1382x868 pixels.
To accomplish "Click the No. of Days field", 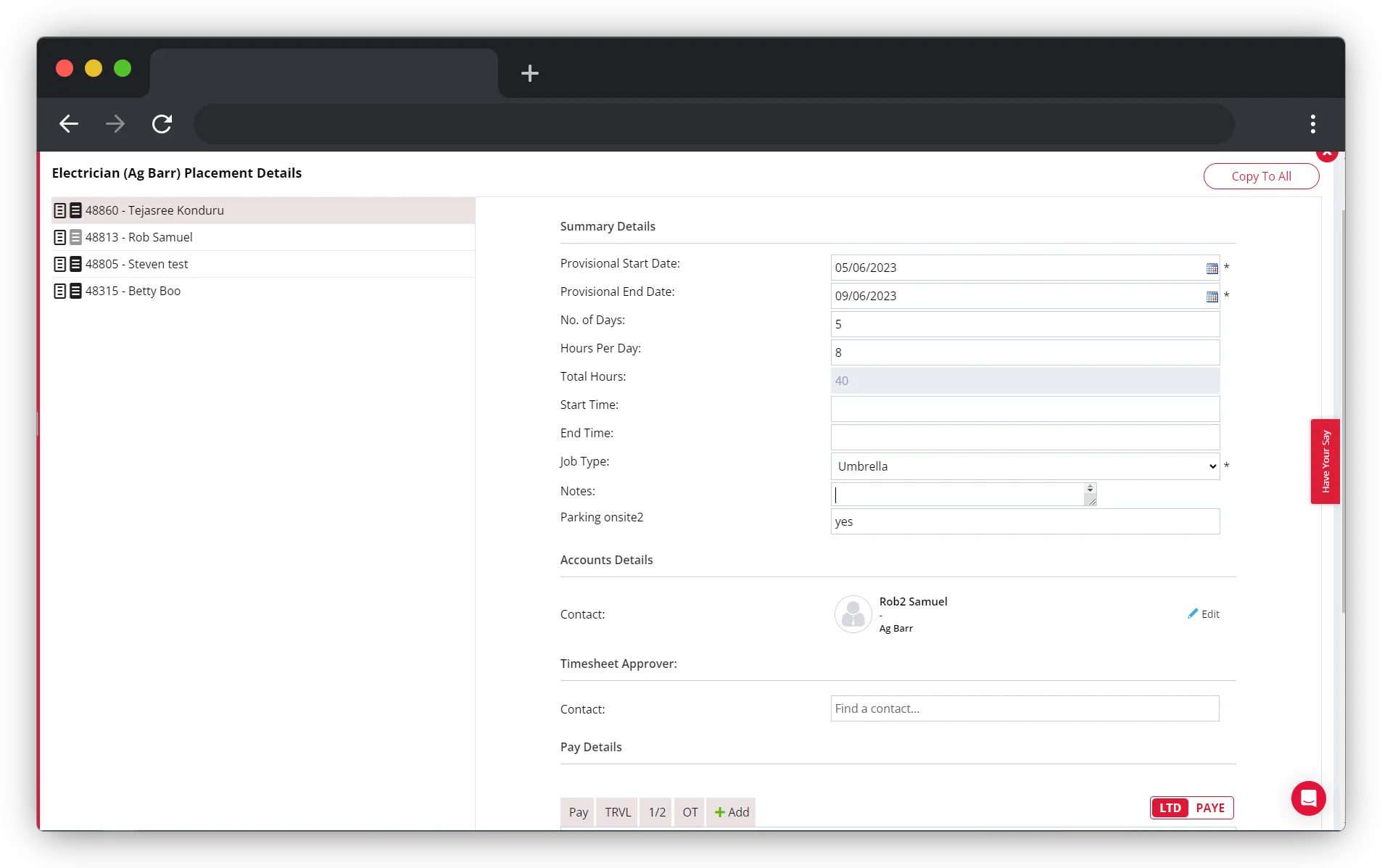I will [1025, 324].
